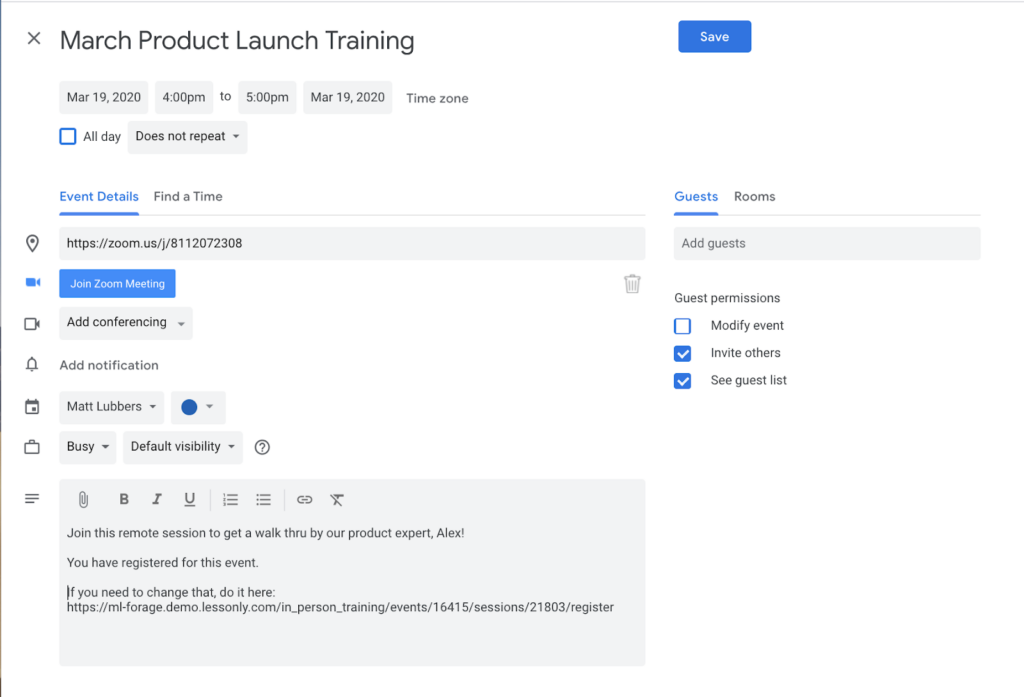Click the notification bell icon
1024x697 pixels.
tap(32, 365)
